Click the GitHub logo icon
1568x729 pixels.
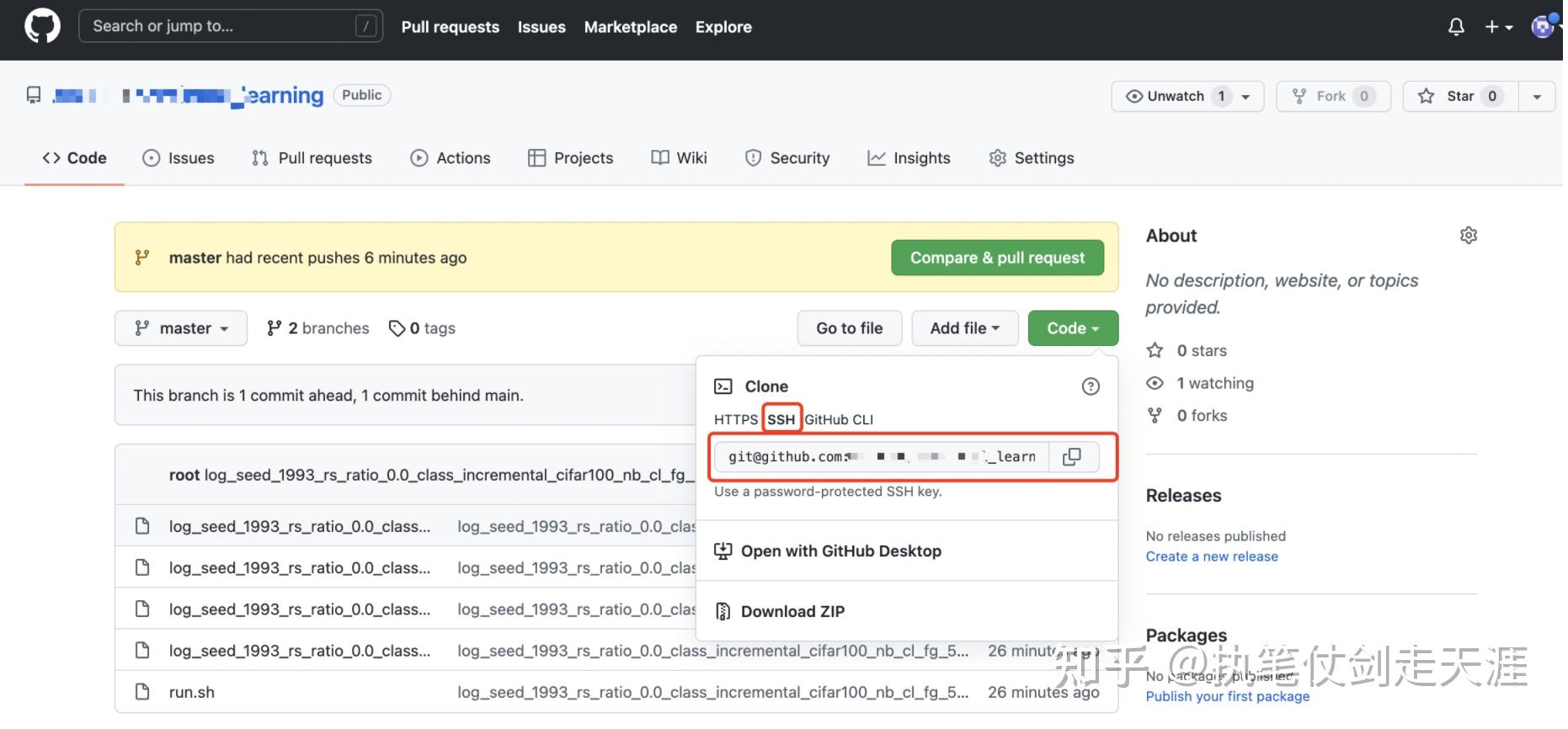pyautogui.click(x=42, y=26)
